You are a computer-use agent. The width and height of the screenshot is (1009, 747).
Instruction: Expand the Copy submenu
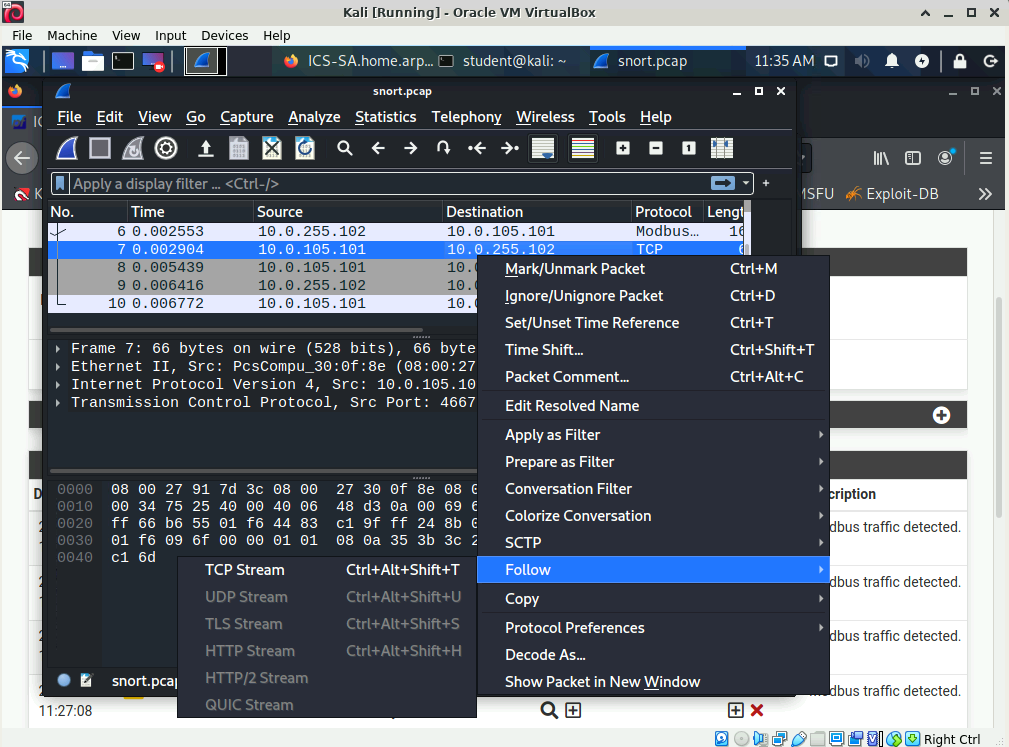tap(653, 599)
